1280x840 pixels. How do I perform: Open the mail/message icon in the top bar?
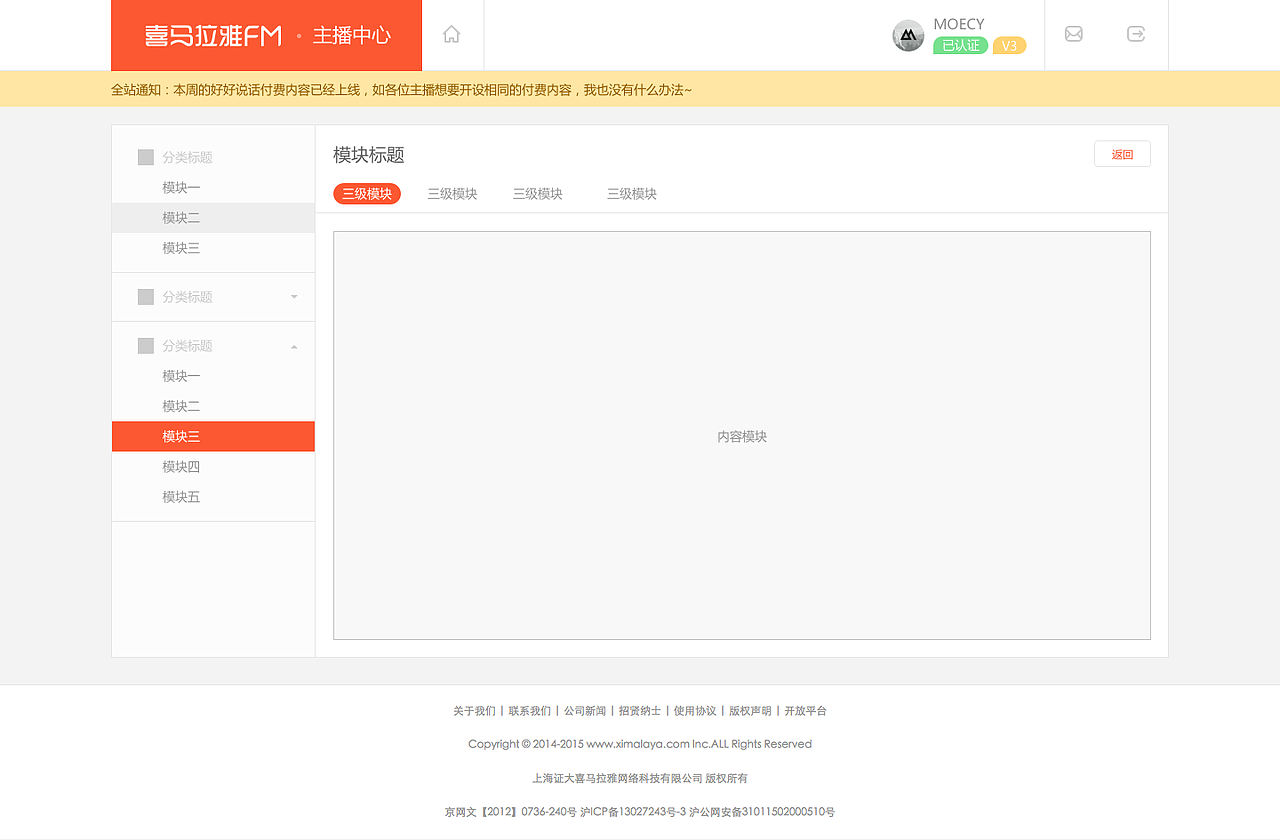point(1074,34)
